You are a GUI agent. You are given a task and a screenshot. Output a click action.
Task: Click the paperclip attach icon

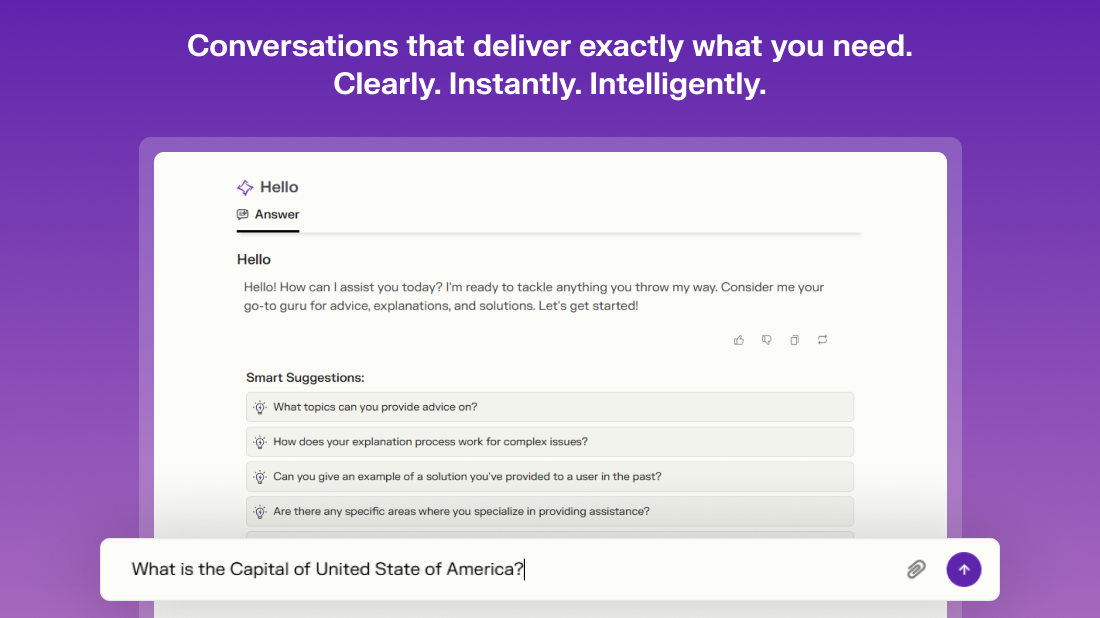click(915, 569)
